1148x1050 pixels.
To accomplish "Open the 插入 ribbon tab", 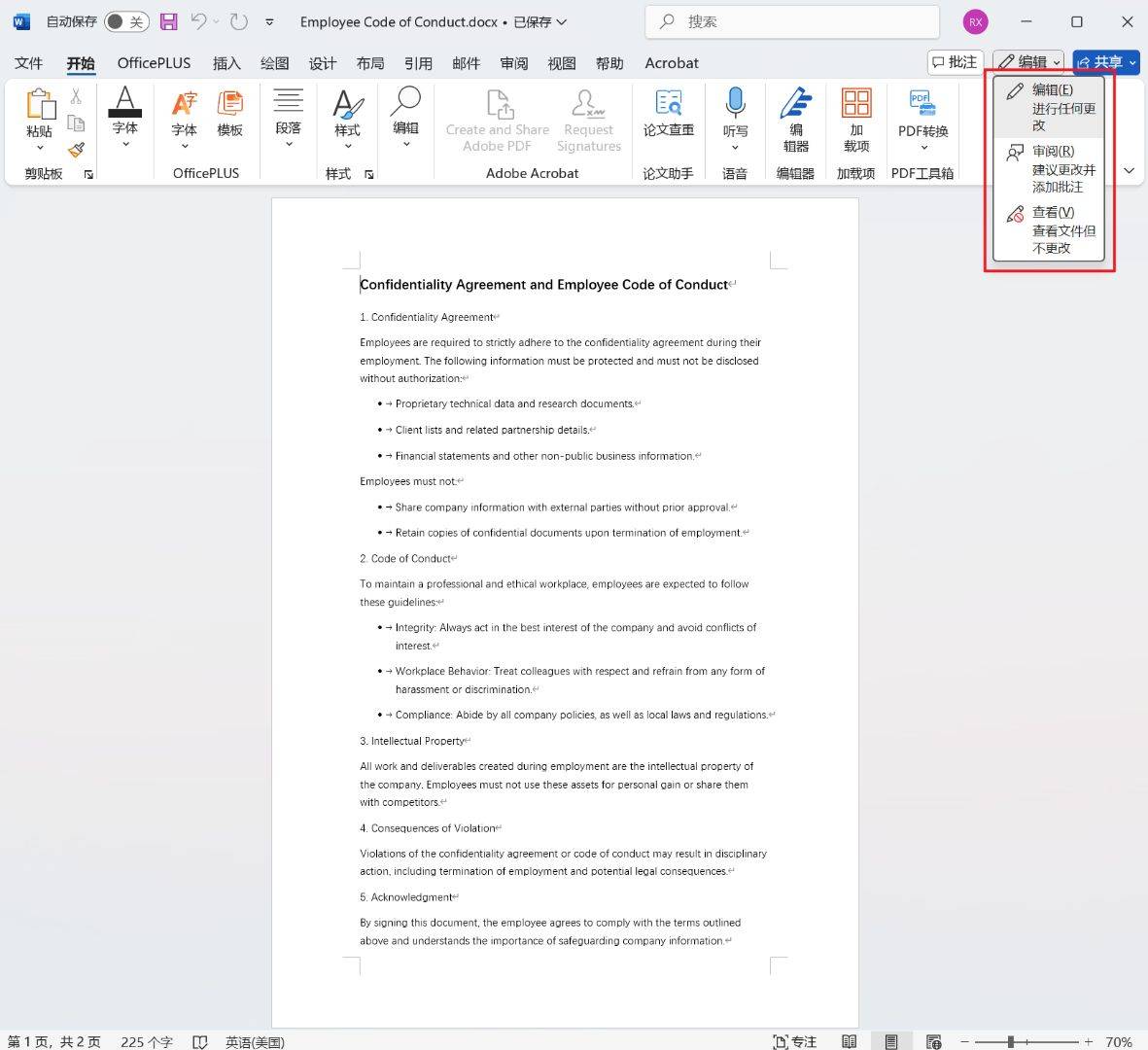I will tap(226, 63).
